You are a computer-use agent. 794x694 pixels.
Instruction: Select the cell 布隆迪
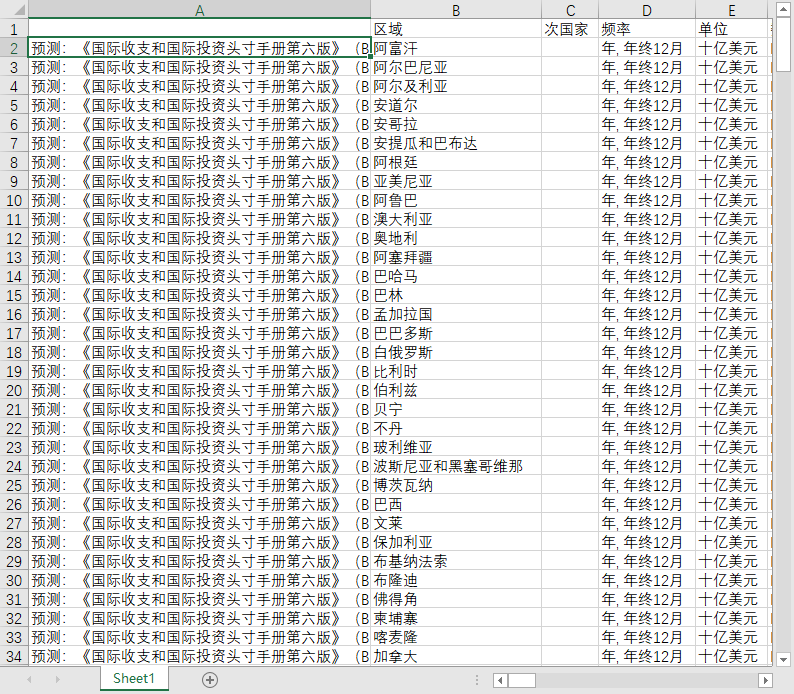tap(456, 580)
